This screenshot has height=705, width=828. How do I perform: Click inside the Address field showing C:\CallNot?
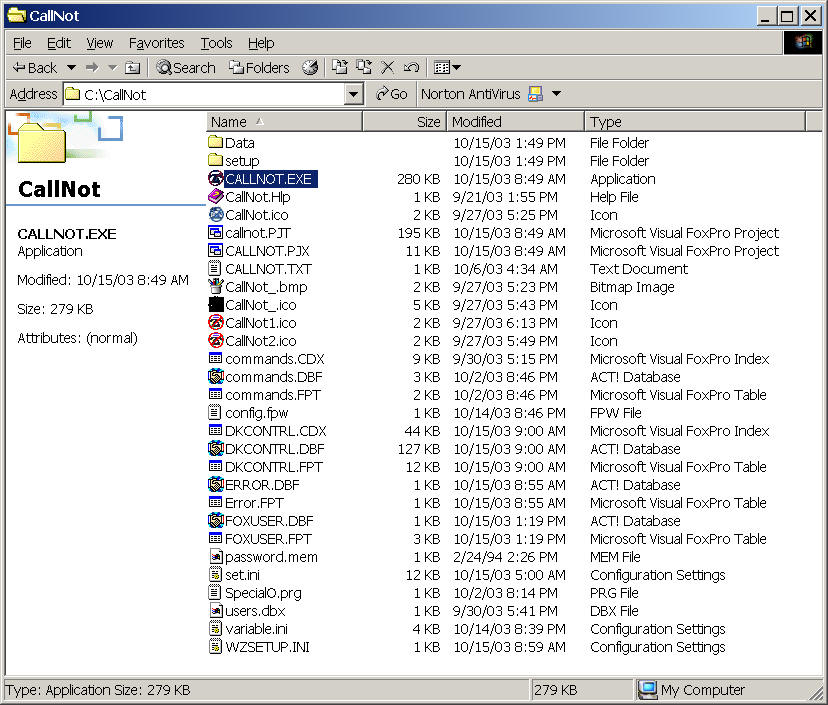[x=205, y=95]
